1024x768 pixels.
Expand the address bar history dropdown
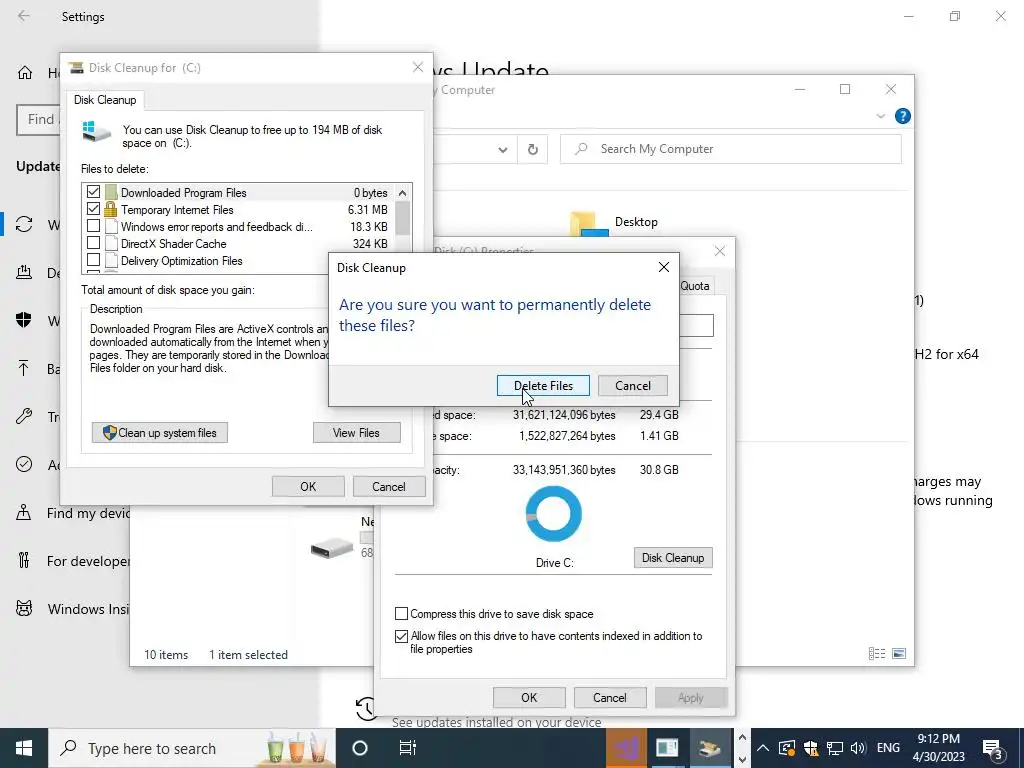point(502,150)
